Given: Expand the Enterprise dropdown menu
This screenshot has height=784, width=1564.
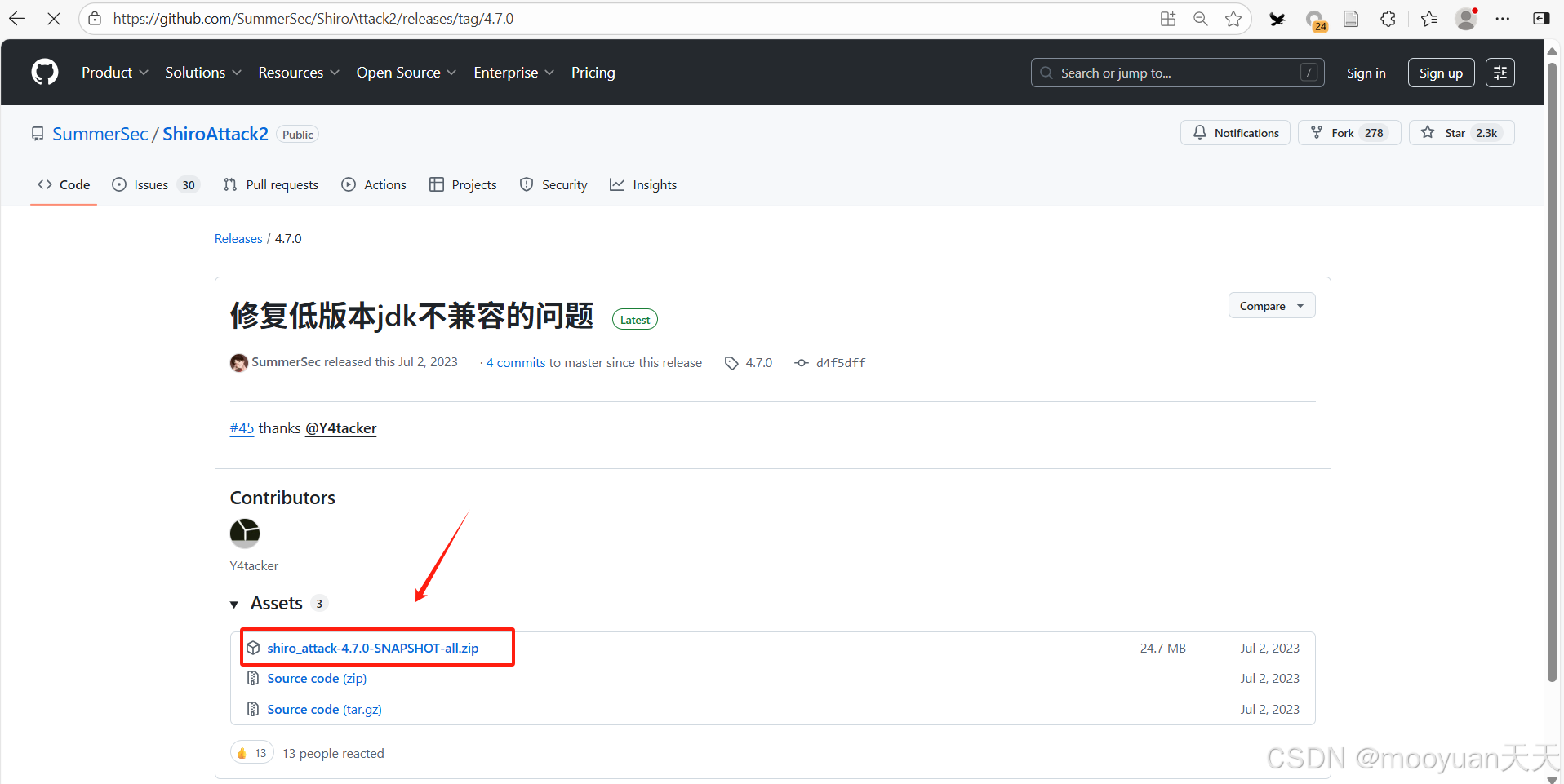Looking at the screenshot, I should (x=514, y=73).
